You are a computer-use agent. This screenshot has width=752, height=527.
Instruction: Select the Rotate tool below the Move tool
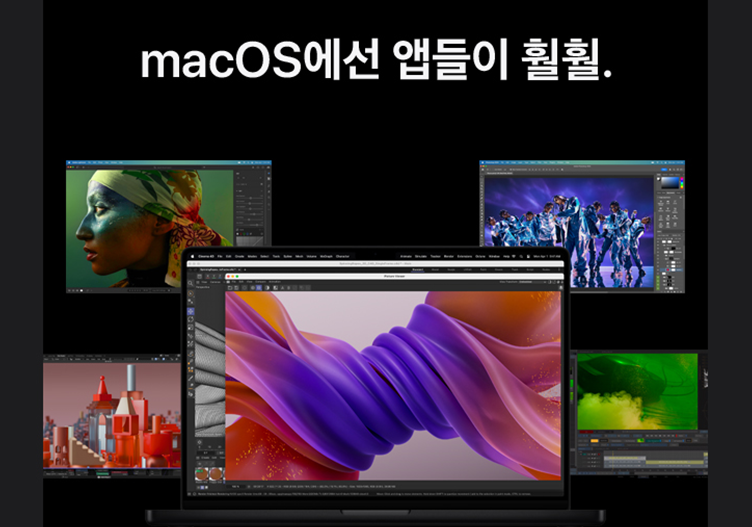pos(190,319)
